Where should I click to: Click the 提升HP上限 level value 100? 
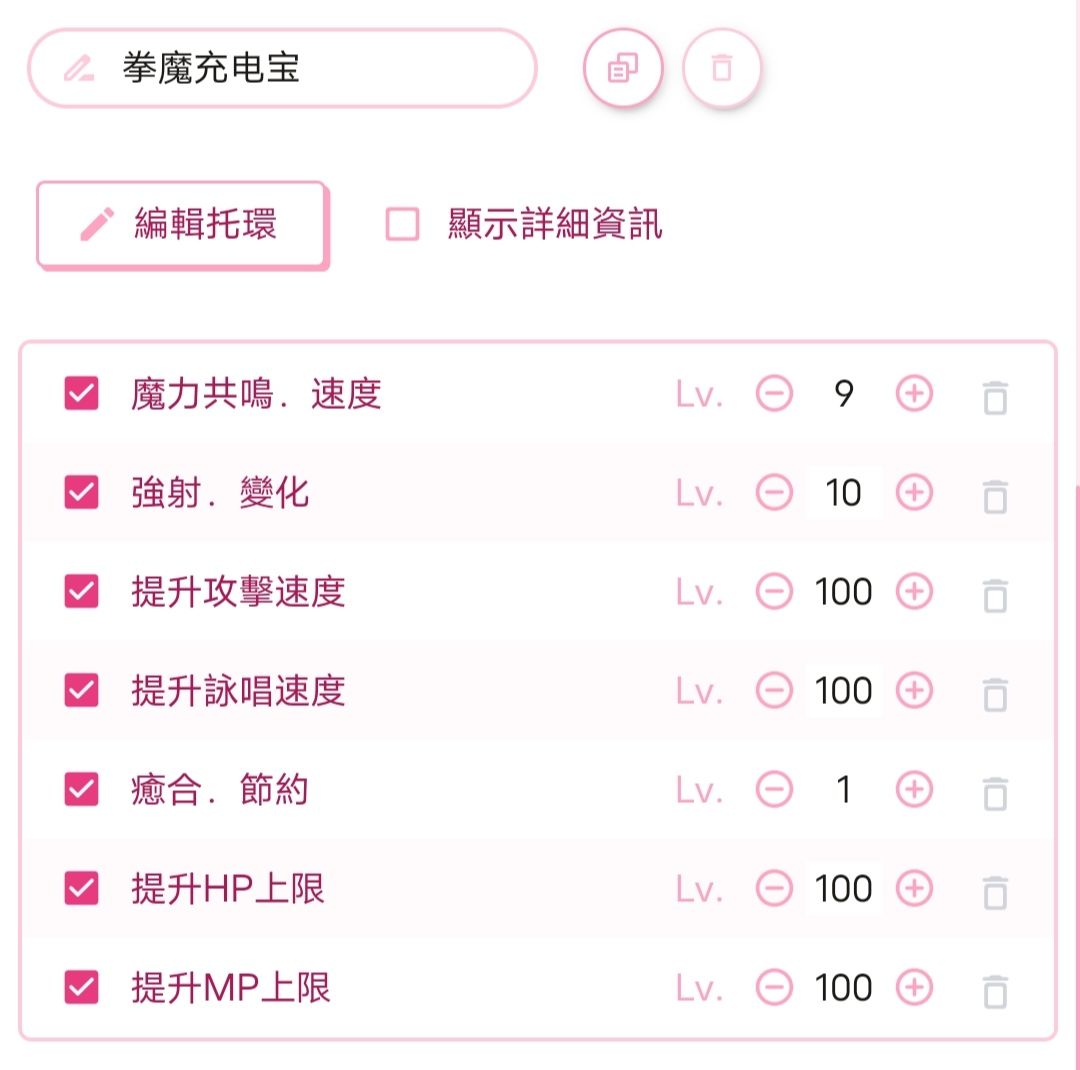[843, 888]
